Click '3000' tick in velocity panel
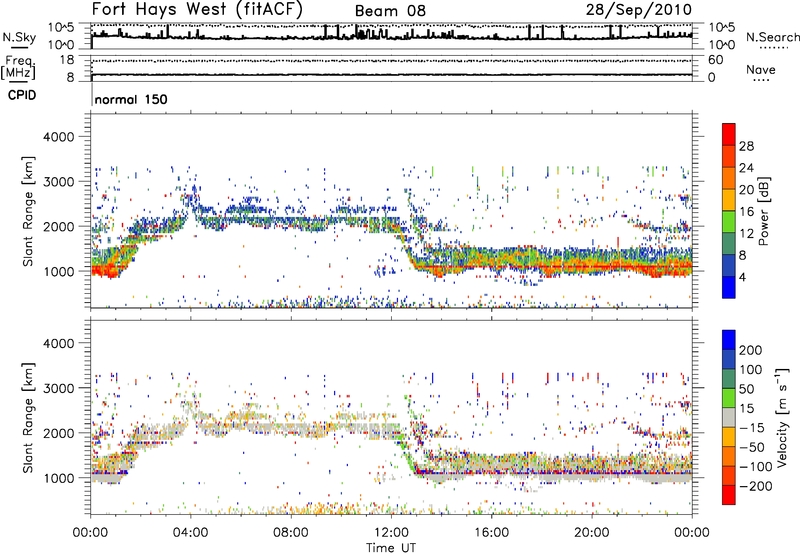 coord(59,388)
